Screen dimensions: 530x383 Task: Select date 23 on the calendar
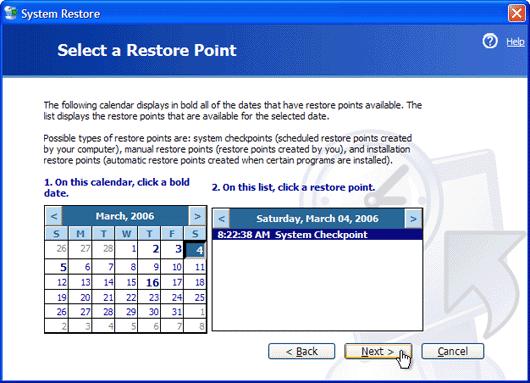149,297
